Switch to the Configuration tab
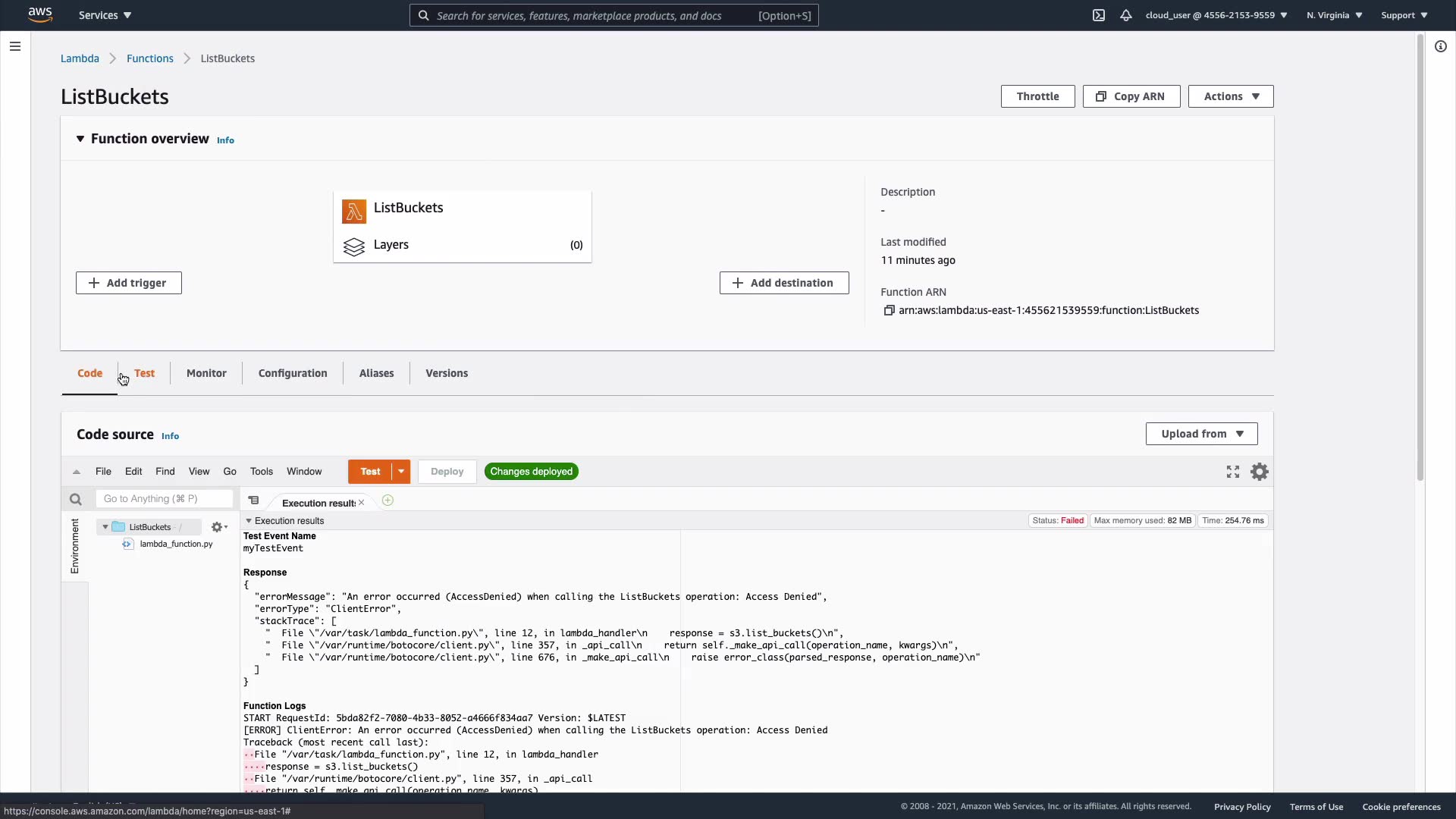Viewport: 1456px width, 819px height. [293, 373]
